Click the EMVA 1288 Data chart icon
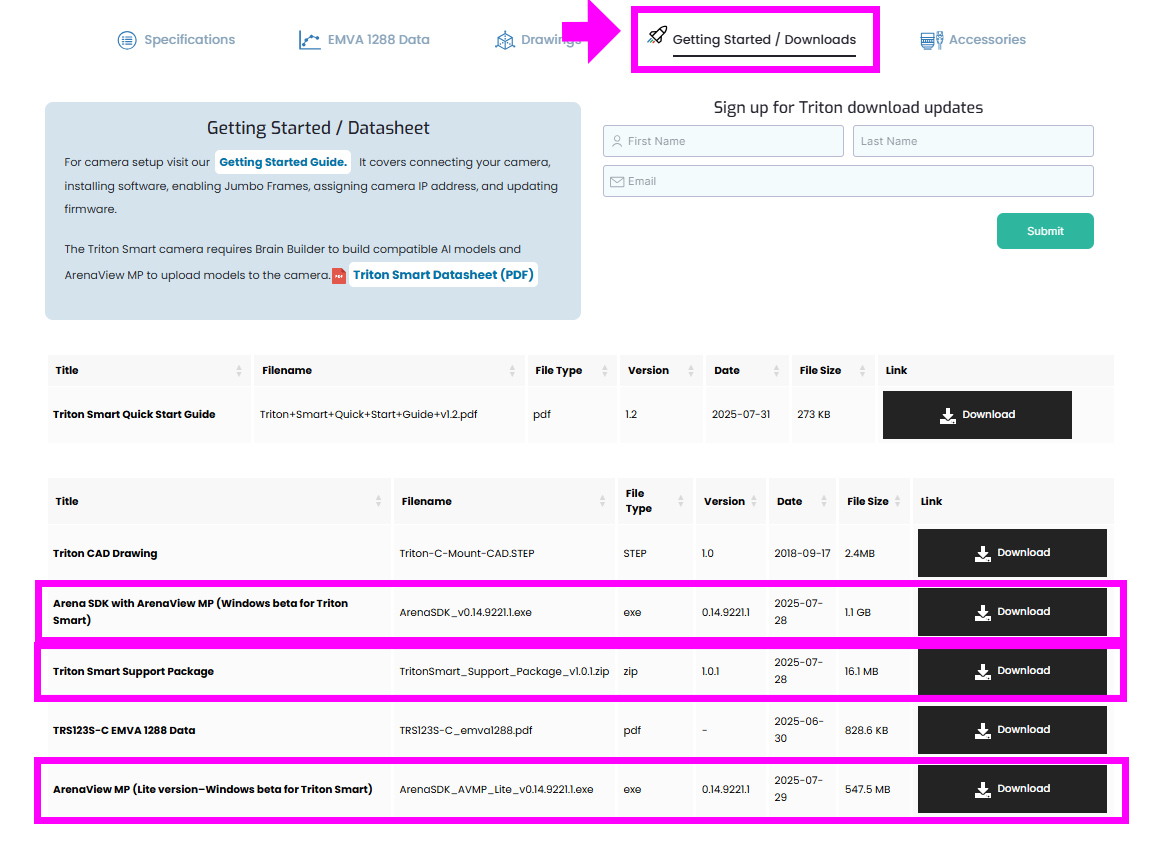The height and width of the screenshot is (849, 1176). coord(309,40)
